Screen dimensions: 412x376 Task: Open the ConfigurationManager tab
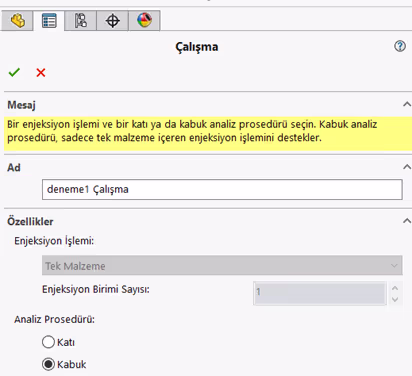[80, 21]
